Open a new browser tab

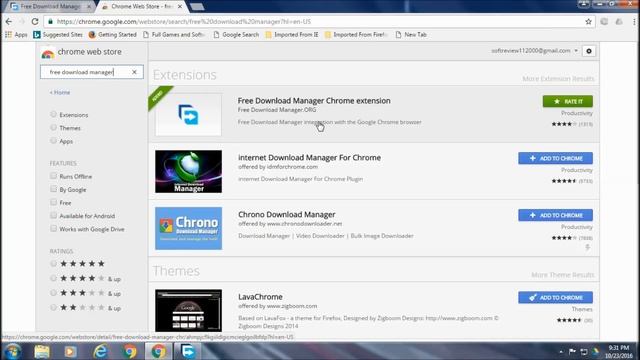pyautogui.click(x=197, y=7)
